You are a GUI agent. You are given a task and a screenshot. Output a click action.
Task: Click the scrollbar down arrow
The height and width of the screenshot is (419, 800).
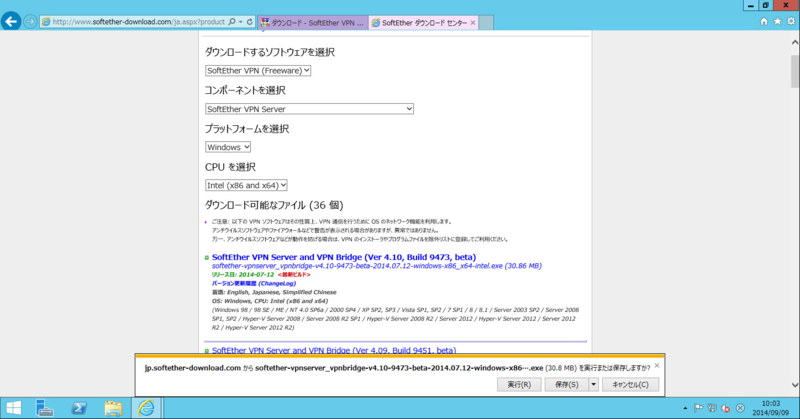click(x=794, y=385)
